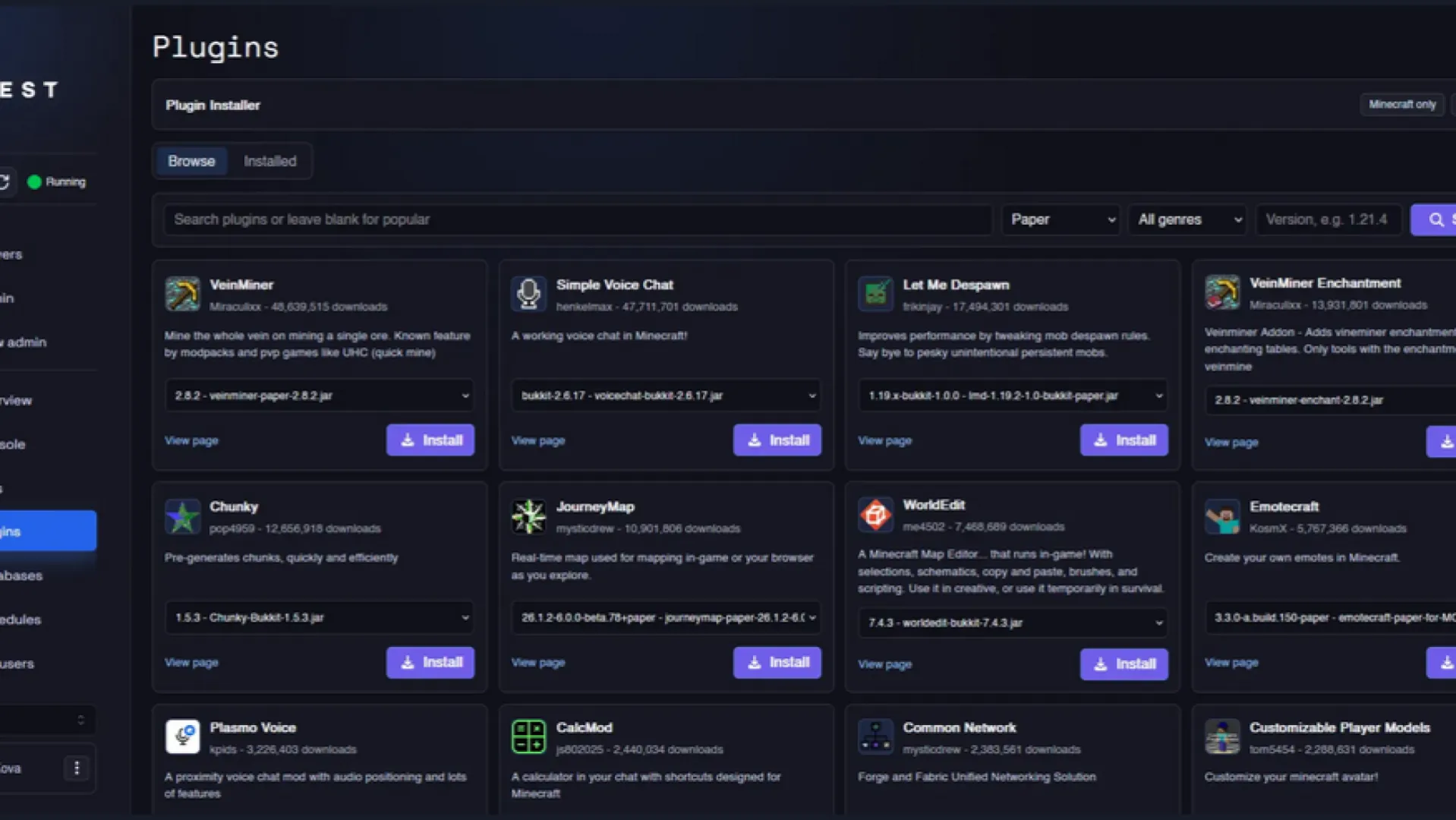This screenshot has height=820, width=1456.
Task: Click the Customizable Player Models icon
Action: [x=1222, y=736]
